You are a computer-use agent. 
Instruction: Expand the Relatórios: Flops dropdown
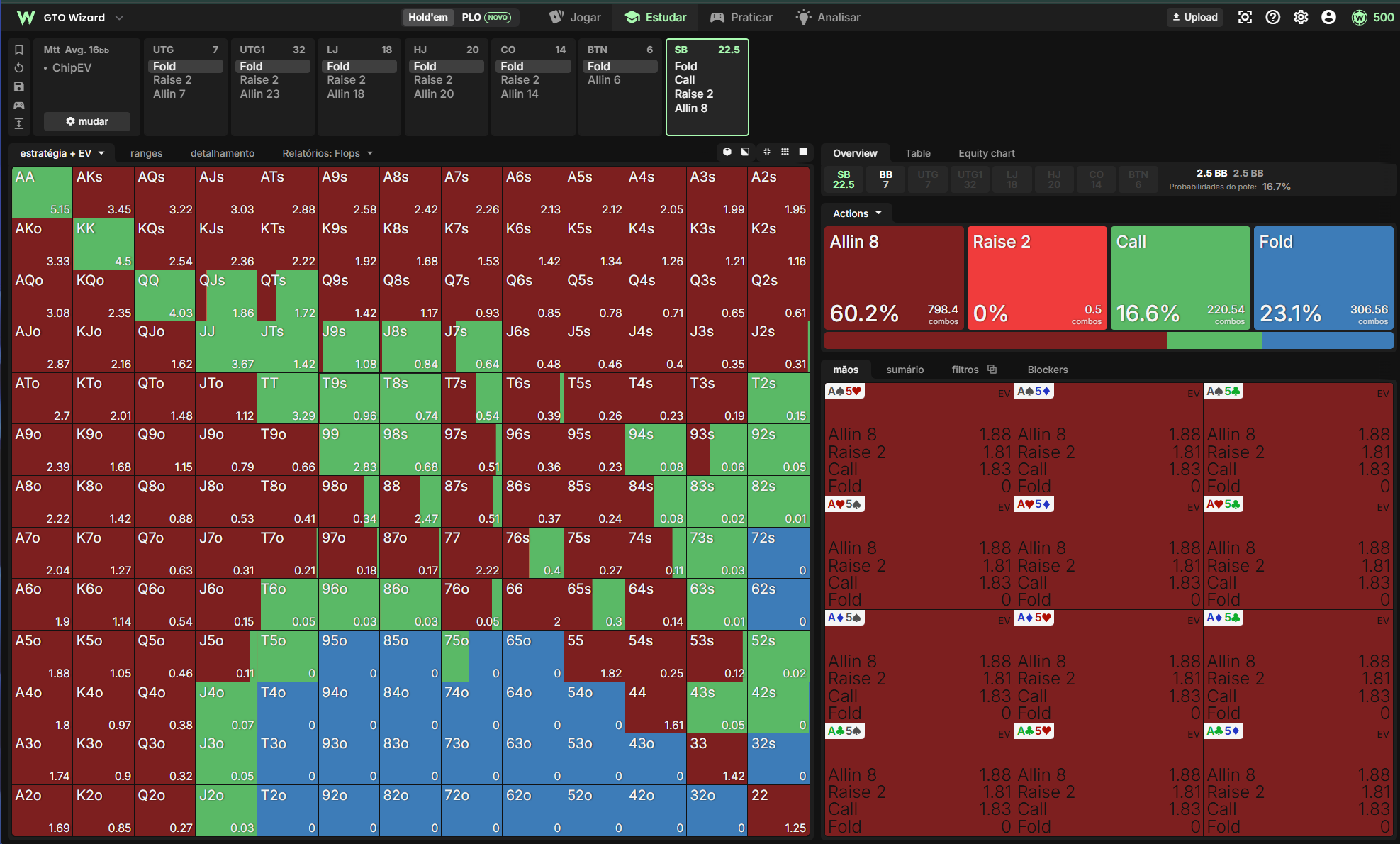pyautogui.click(x=327, y=153)
